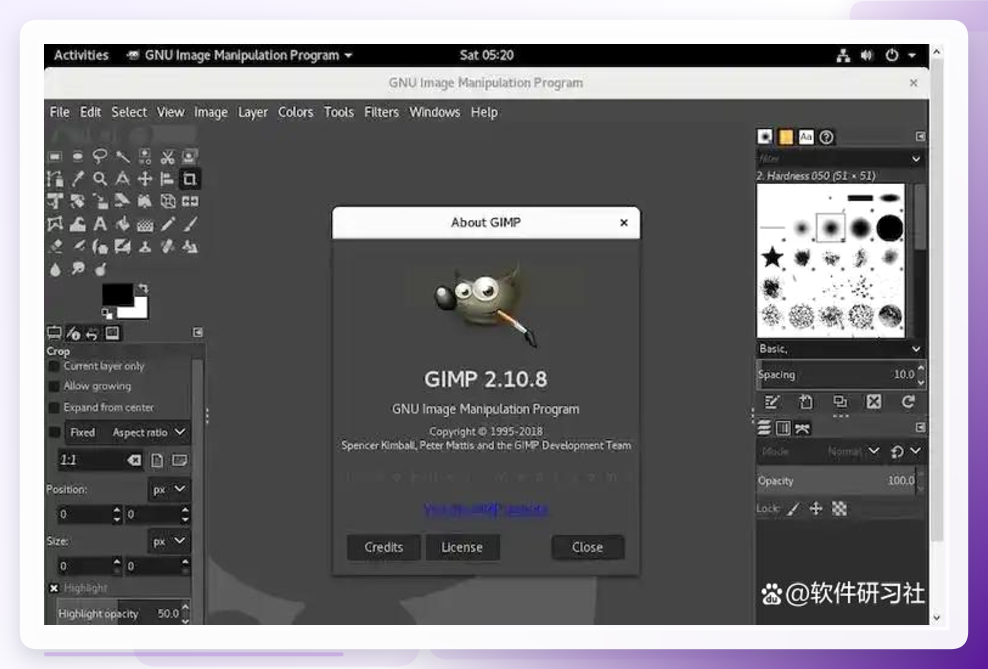Activate the Eraser tool
Viewport: 988px width, 669px height.
[55, 247]
